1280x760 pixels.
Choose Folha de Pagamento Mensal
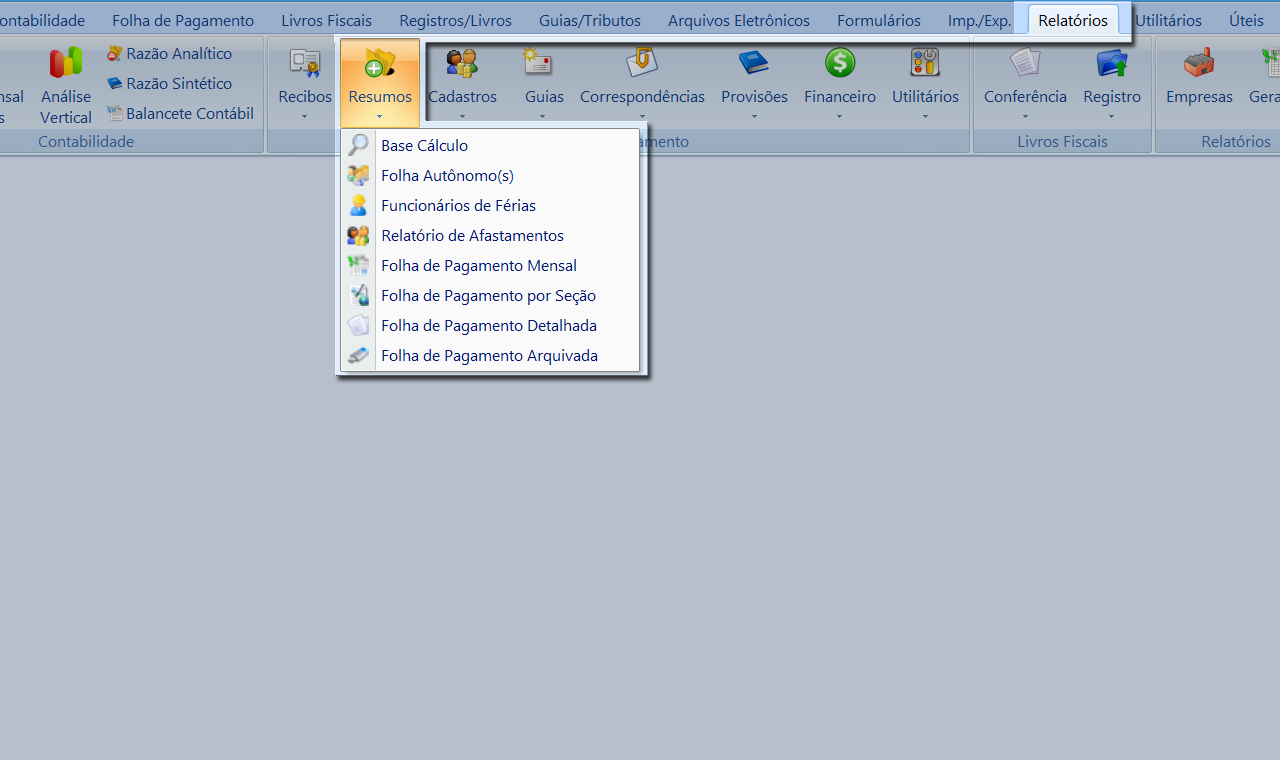(x=478, y=266)
